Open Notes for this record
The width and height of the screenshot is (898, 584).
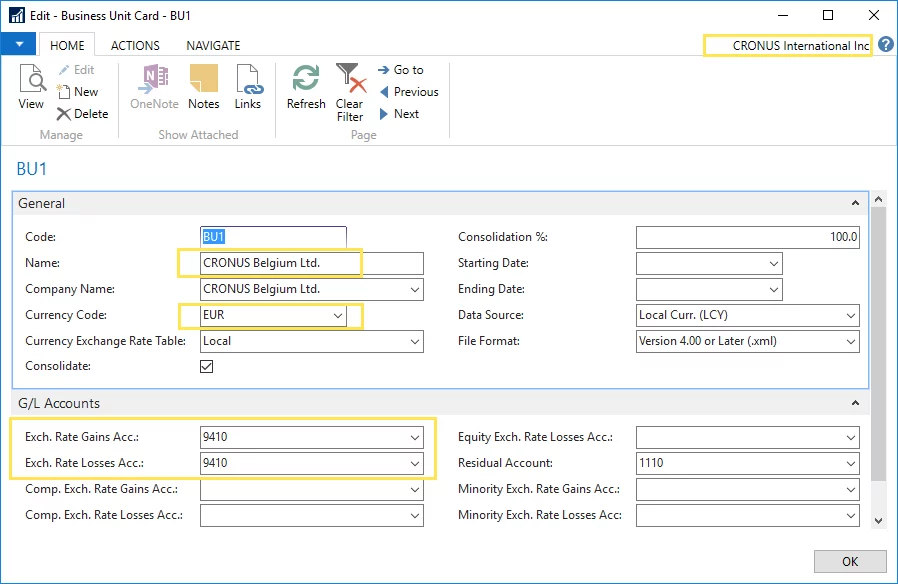203,88
